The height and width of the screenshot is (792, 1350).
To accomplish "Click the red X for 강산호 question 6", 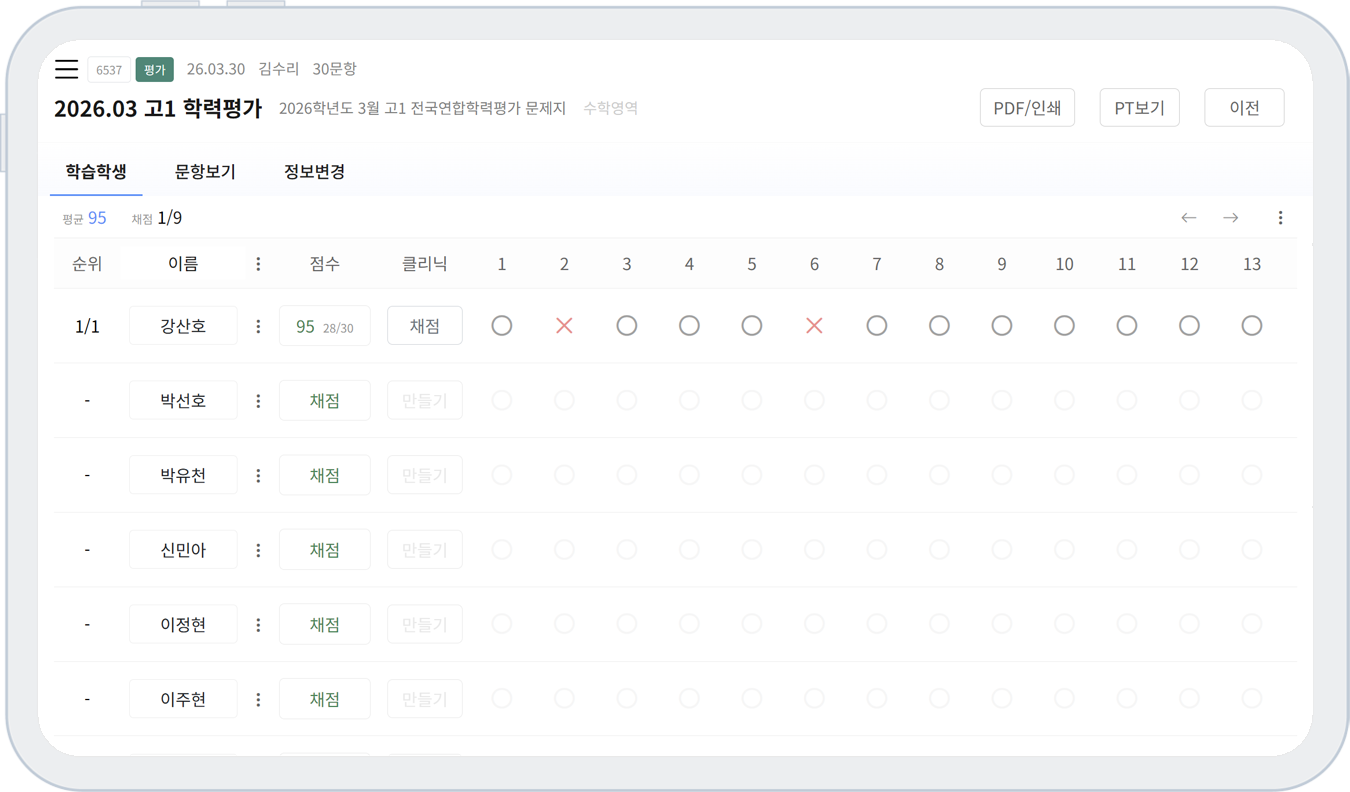I will [814, 326].
